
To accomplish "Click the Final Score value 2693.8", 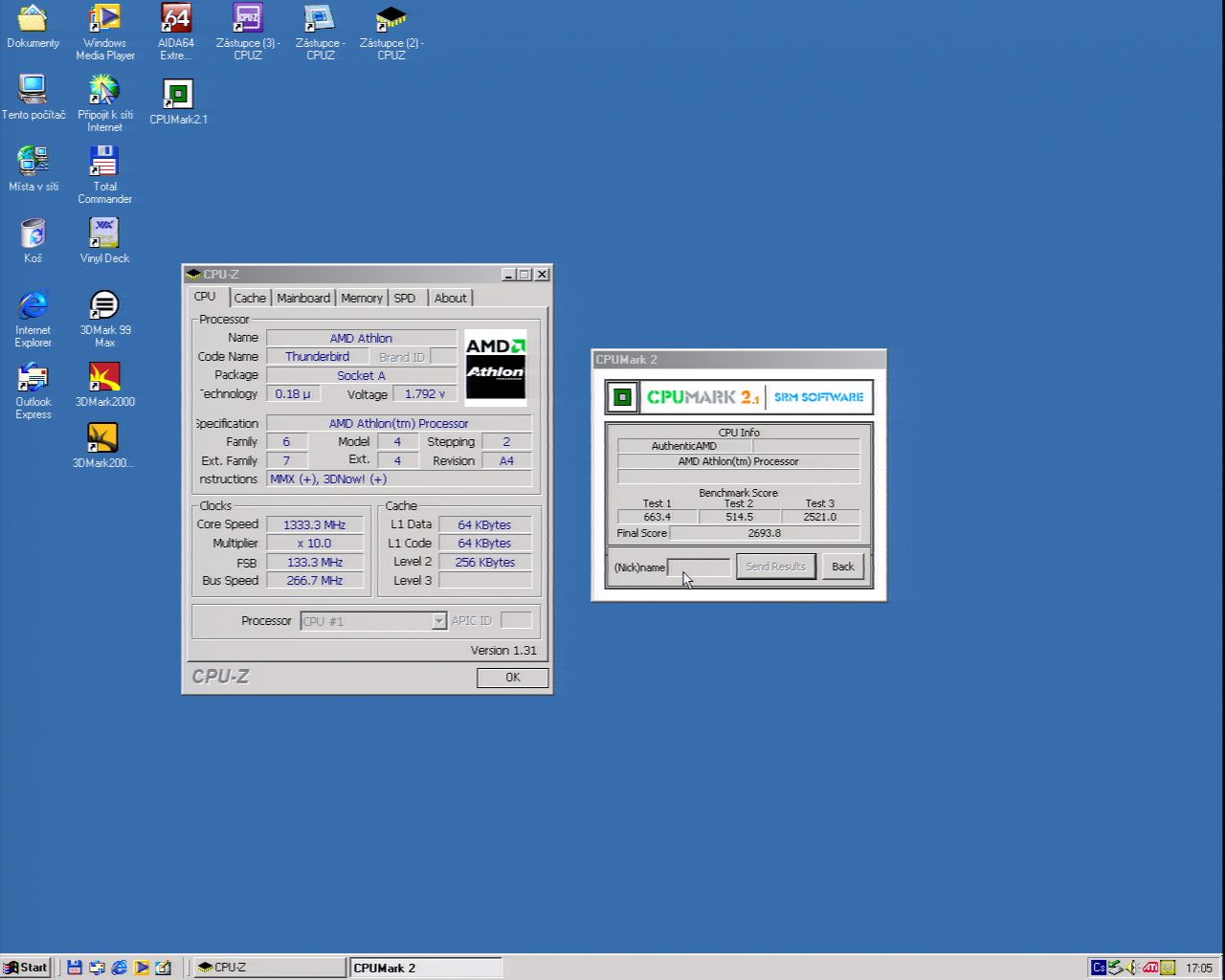I will 764,533.
